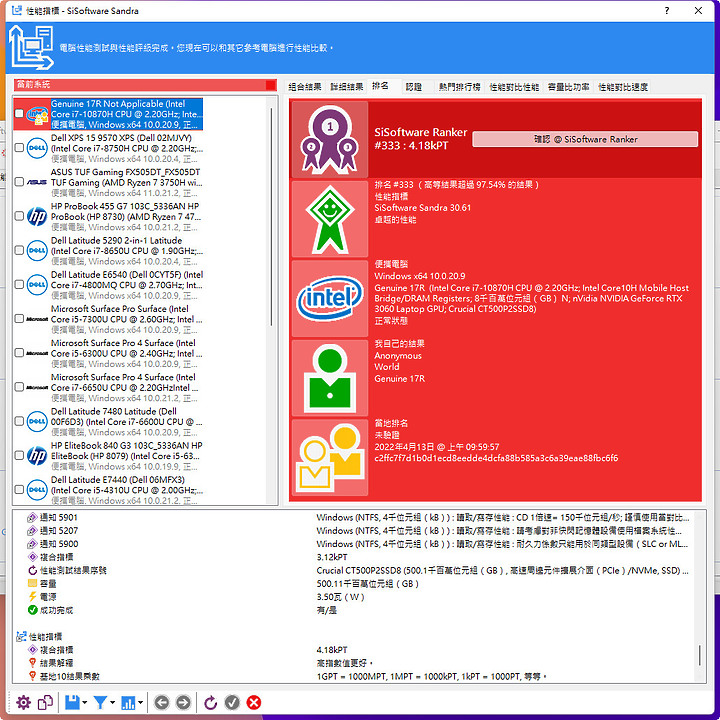This screenshot has width=720, height=720.
Task: Open the 容量比功率 tab
Action: click(568, 87)
